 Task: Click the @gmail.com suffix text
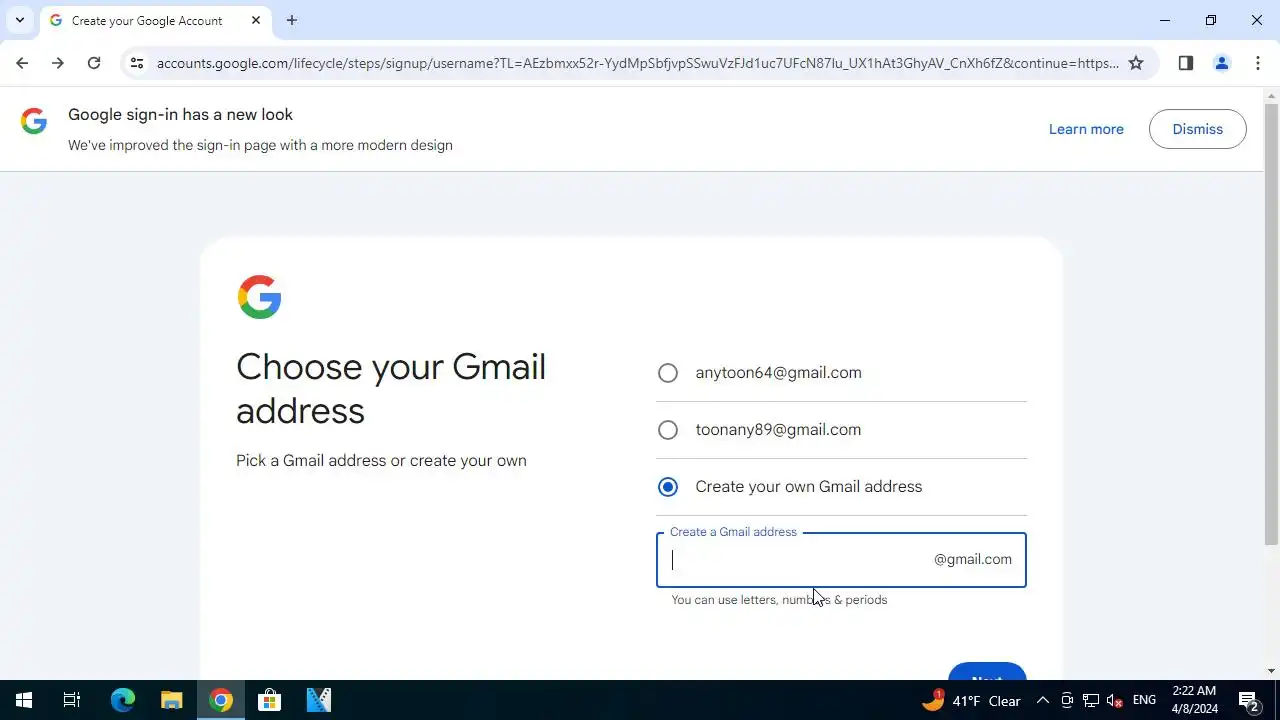(x=973, y=560)
